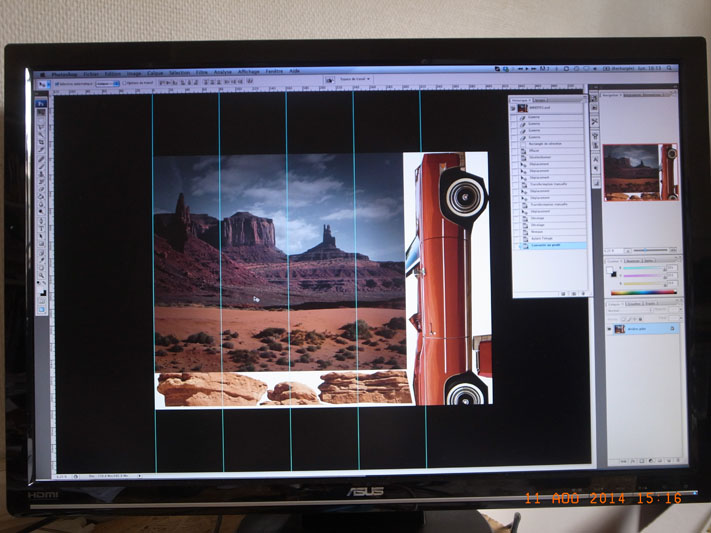Toggle the 'Options de transf.' checkbox
Viewport: 711px width, 533px height.
point(124,83)
